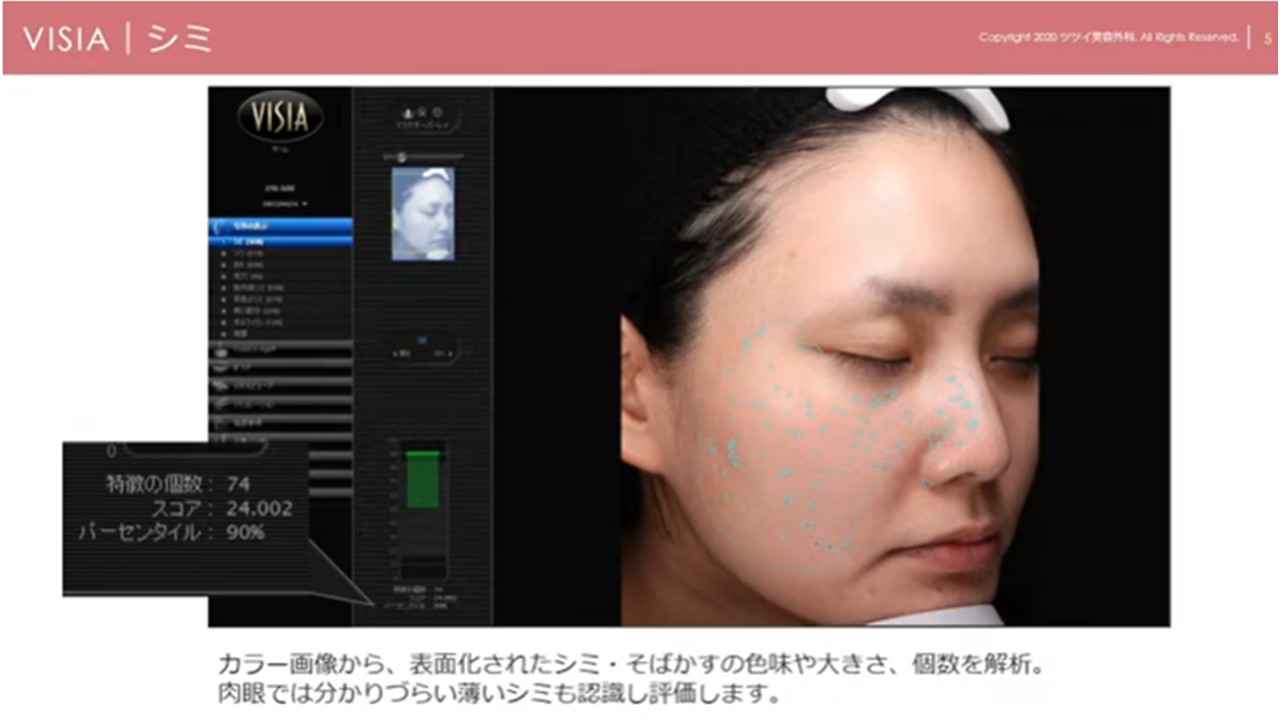This screenshot has width=1280, height=720.
Task: Click the face icon on the highlighted analysis header
Action: click(217, 227)
